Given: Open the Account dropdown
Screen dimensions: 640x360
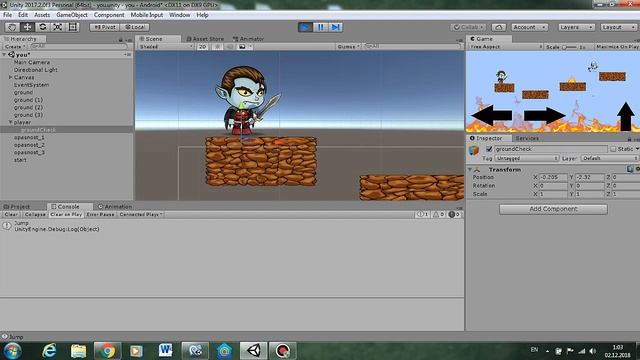Looking at the screenshot, I should click(529, 27).
